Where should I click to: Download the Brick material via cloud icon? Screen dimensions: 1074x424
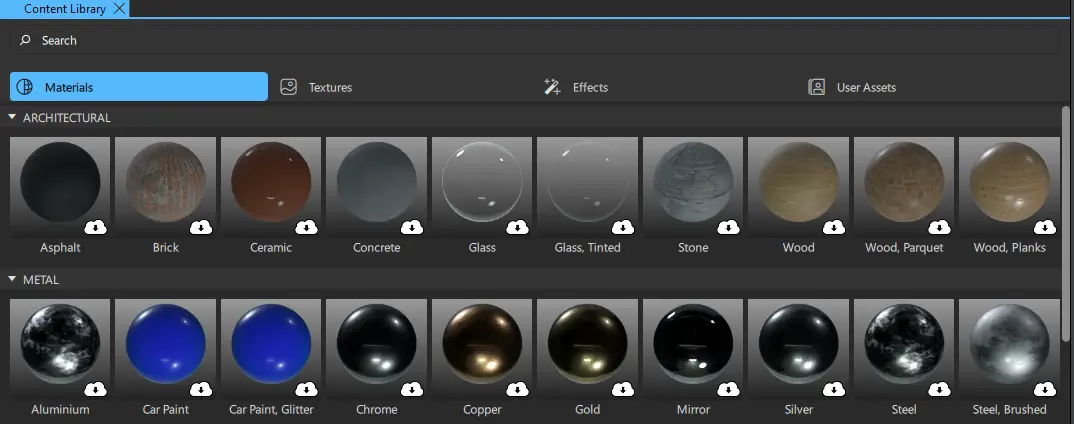201,227
